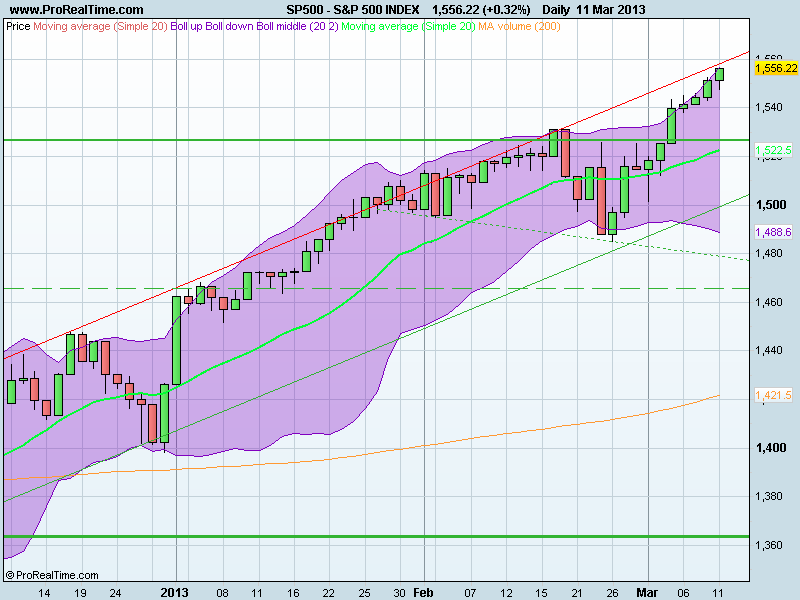Click the 26 date on time axis
The image size is (800, 600).
[x=612, y=593]
